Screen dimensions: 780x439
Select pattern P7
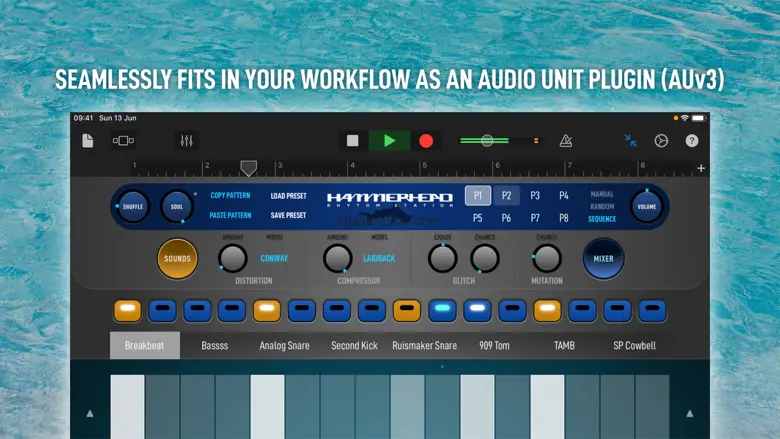coord(535,218)
